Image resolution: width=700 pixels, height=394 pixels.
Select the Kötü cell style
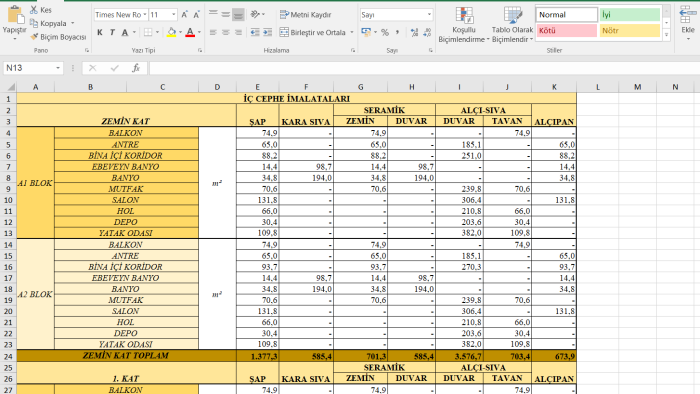(567, 30)
